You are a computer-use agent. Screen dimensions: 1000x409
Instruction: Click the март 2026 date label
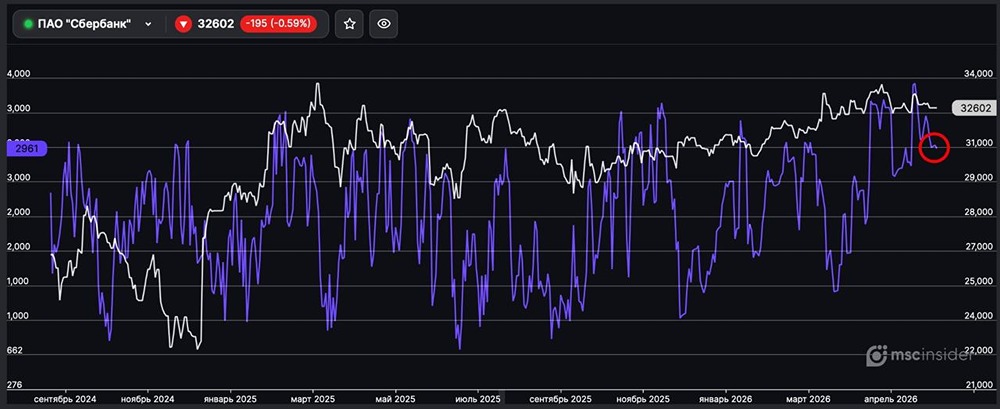[x=809, y=399]
